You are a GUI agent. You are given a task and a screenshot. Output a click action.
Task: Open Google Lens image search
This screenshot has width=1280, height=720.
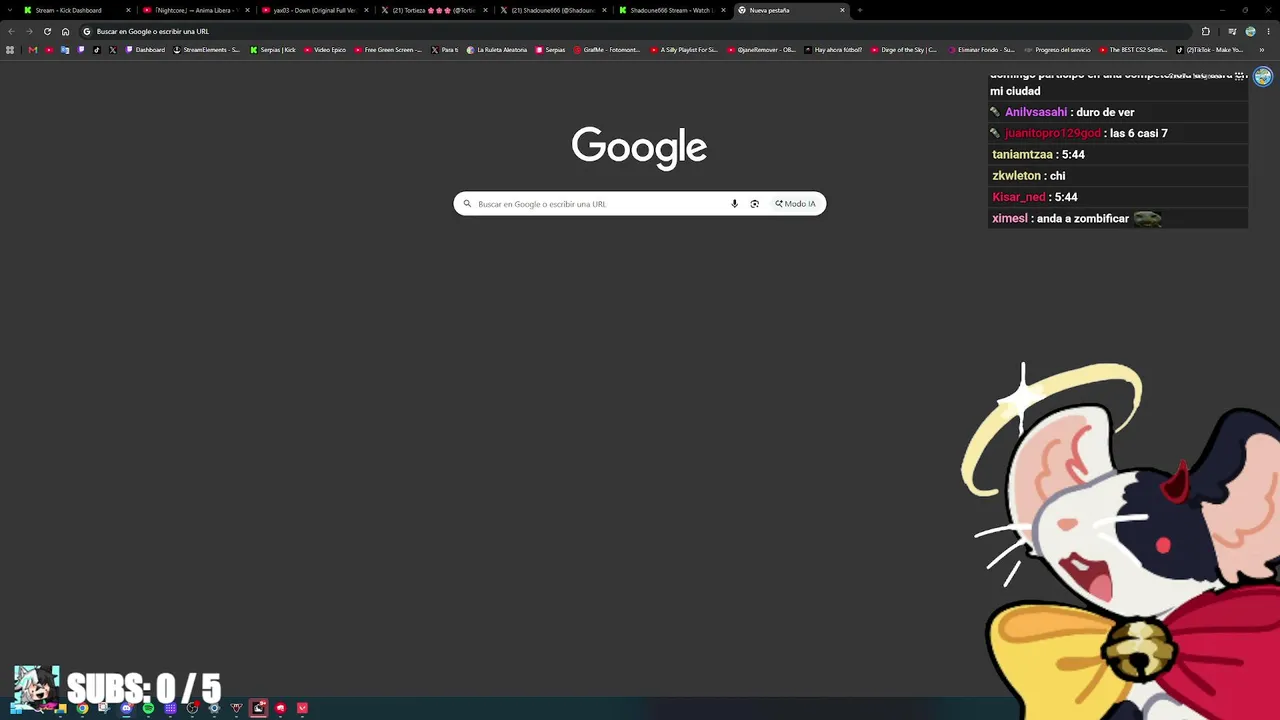pyautogui.click(x=754, y=204)
